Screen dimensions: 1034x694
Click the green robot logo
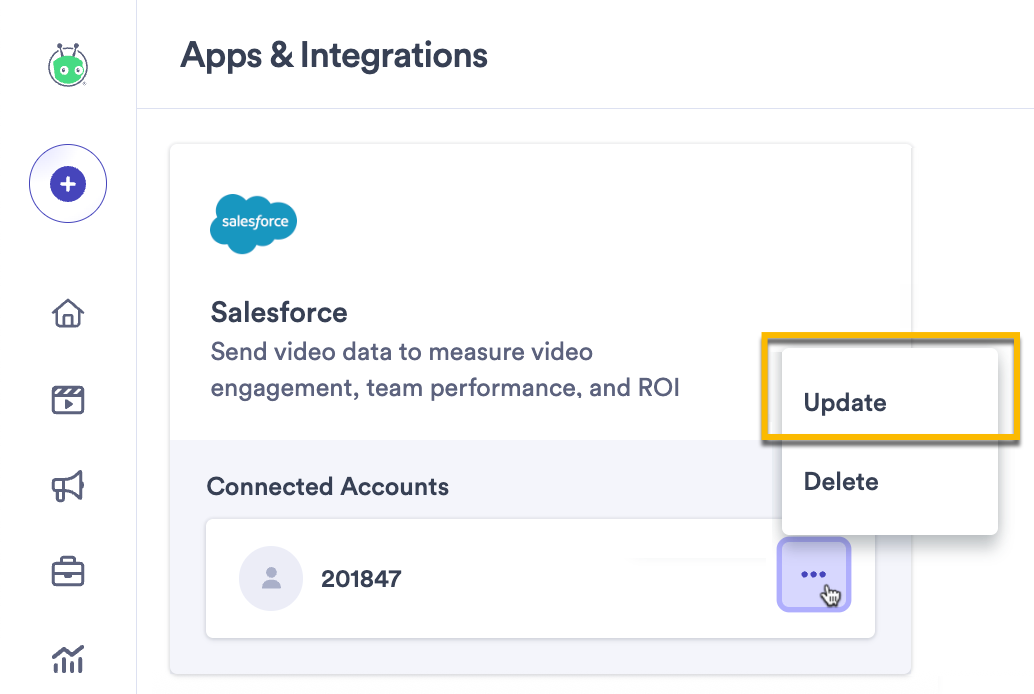point(68,65)
